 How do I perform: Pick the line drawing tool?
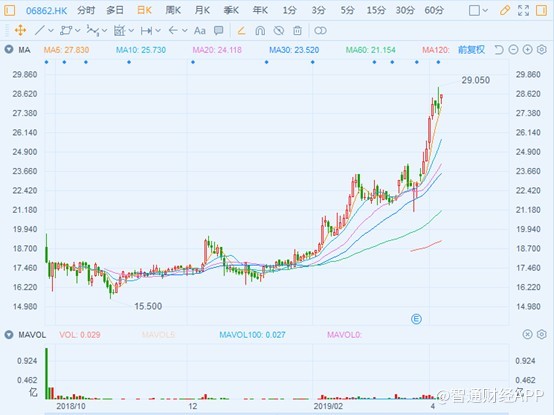[x=40, y=31]
